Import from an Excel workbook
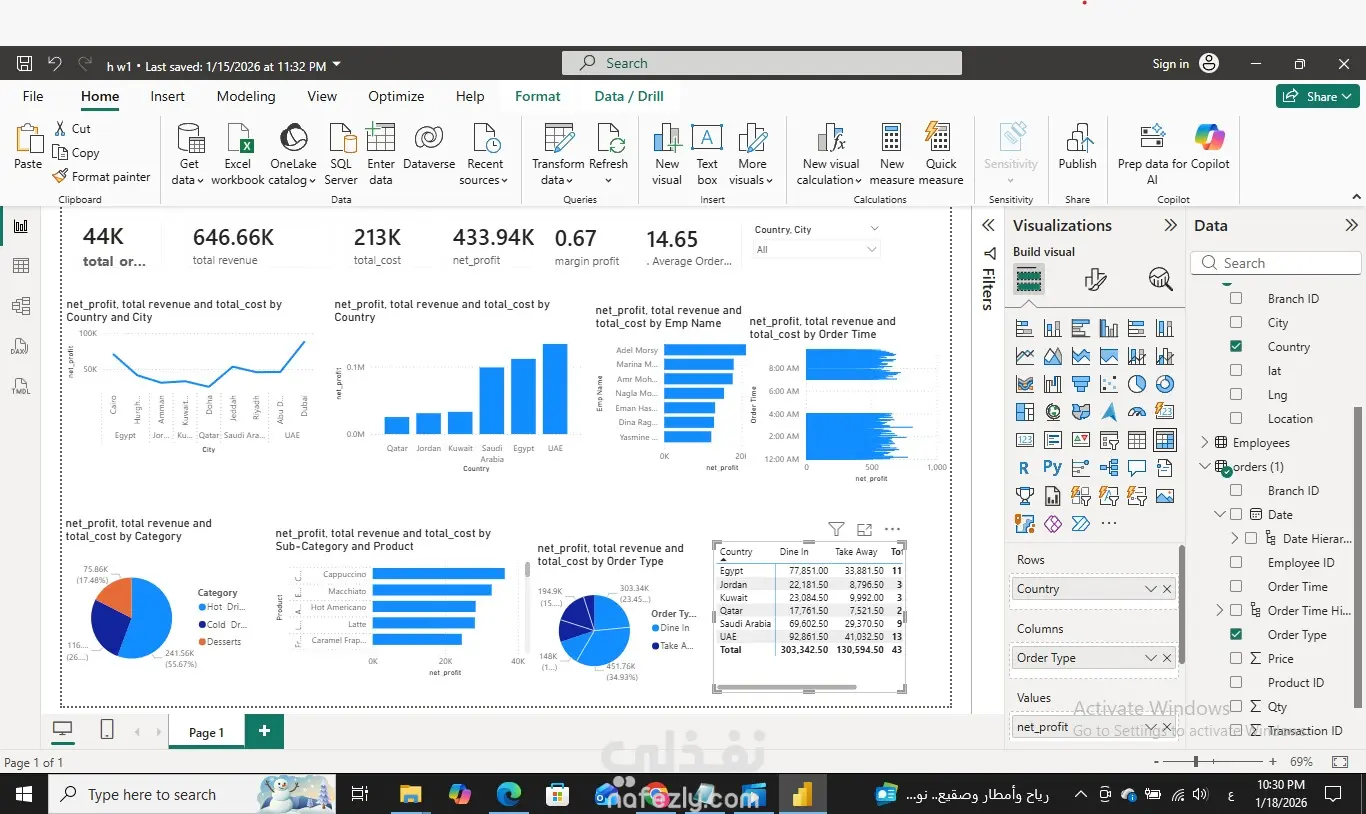1366x814 pixels. click(238, 154)
